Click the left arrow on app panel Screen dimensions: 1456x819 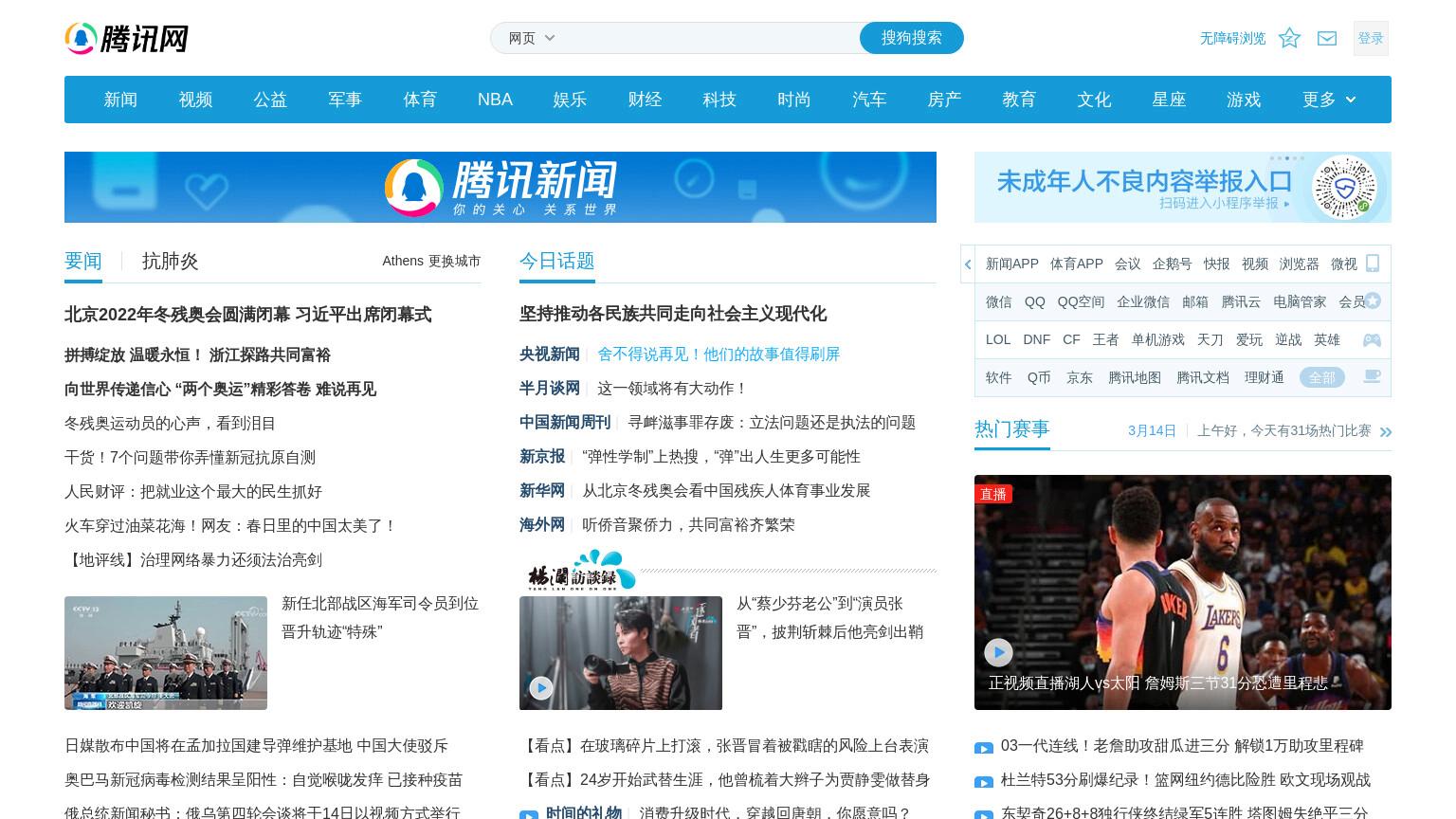[968, 264]
